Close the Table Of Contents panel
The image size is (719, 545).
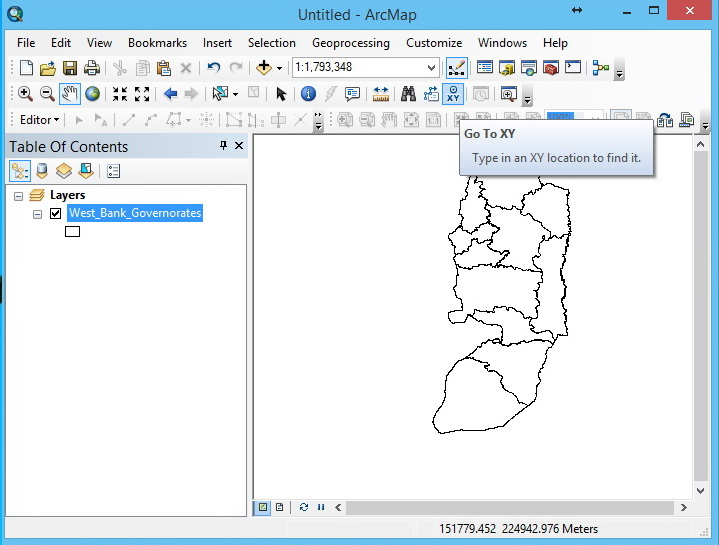click(239, 146)
